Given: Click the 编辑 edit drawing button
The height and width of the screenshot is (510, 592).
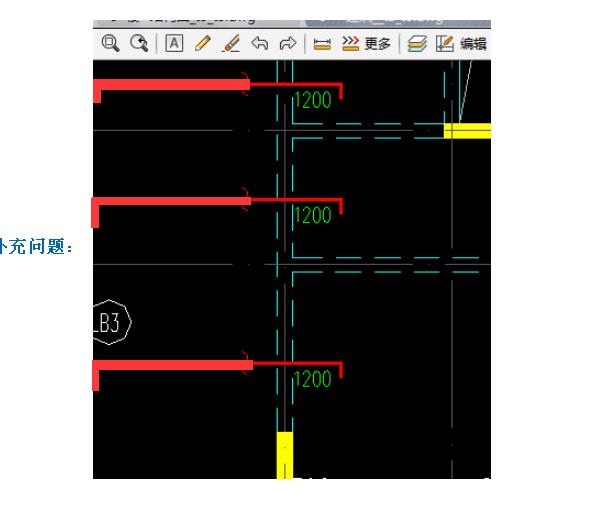Looking at the screenshot, I should (x=461, y=44).
